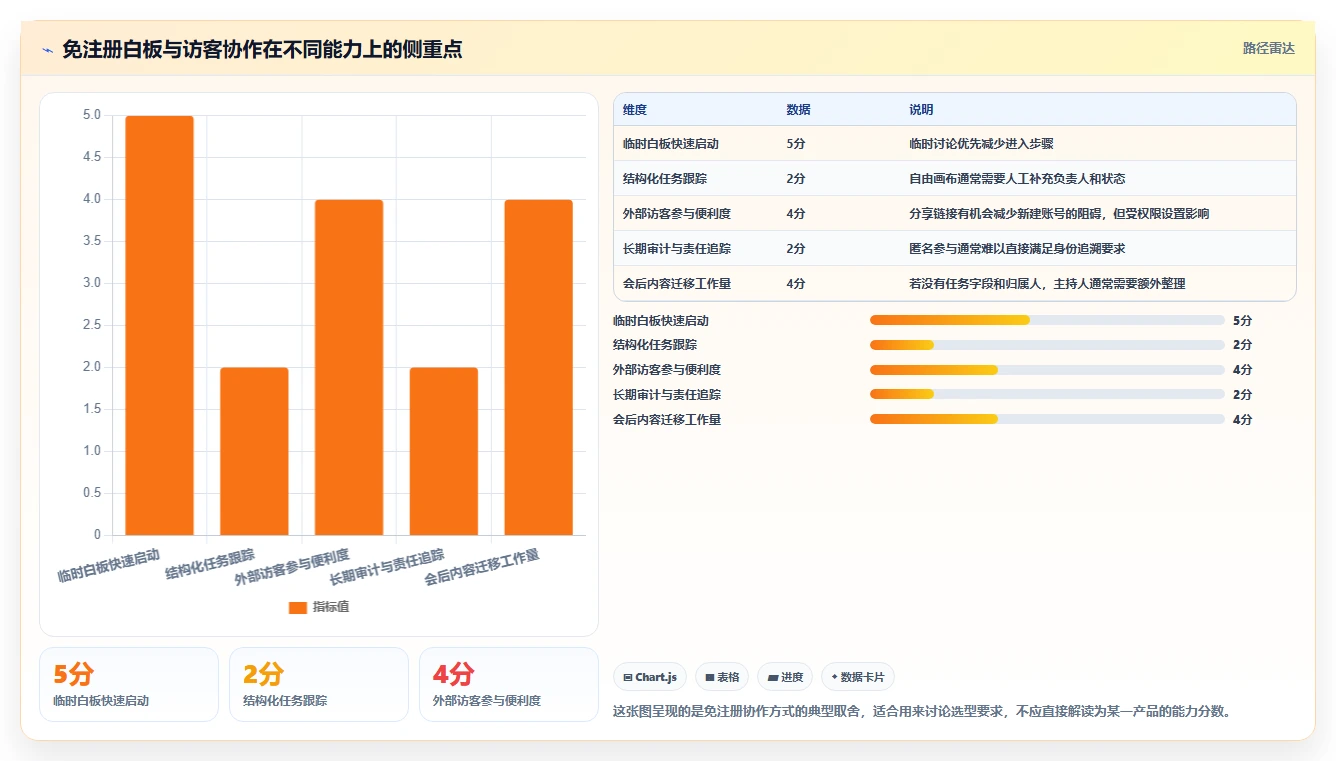Click the 长期审计与责任追踪 bar in the chart

pos(444,451)
